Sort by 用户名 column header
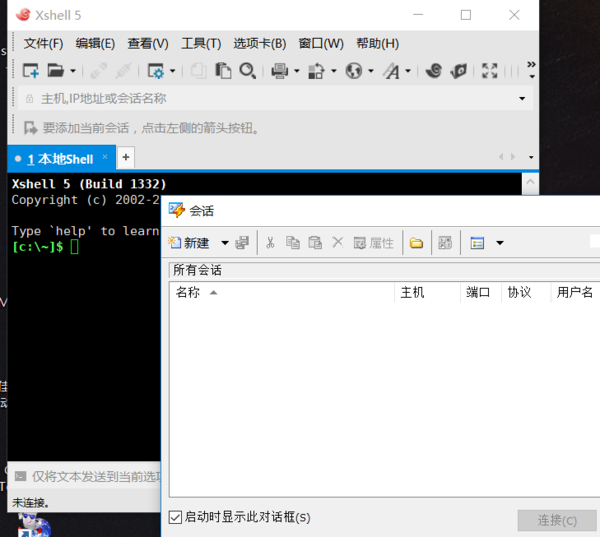 575,293
